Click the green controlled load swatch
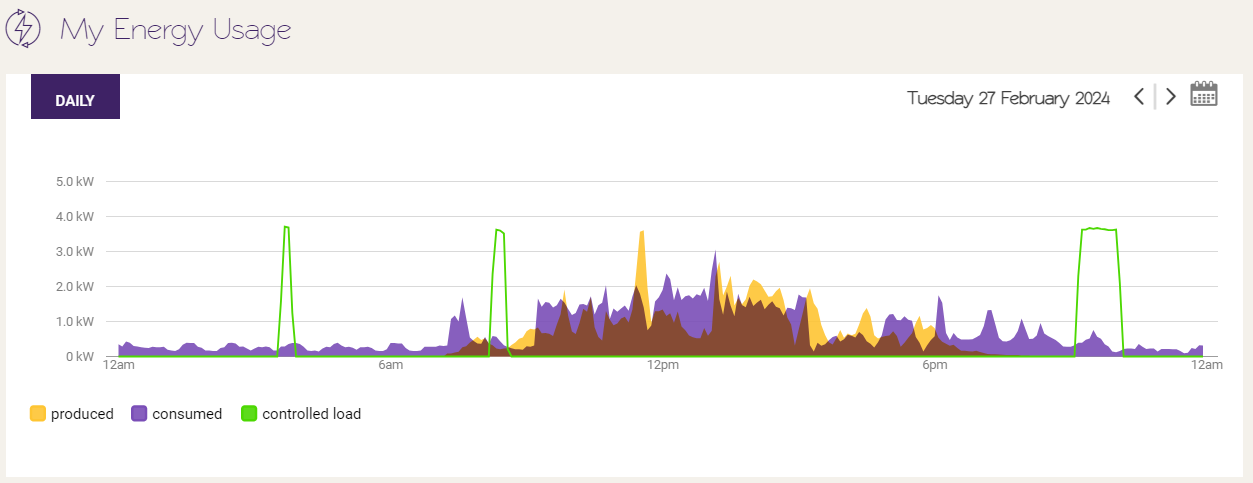Viewport: 1253px width, 483px height. coord(249,414)
